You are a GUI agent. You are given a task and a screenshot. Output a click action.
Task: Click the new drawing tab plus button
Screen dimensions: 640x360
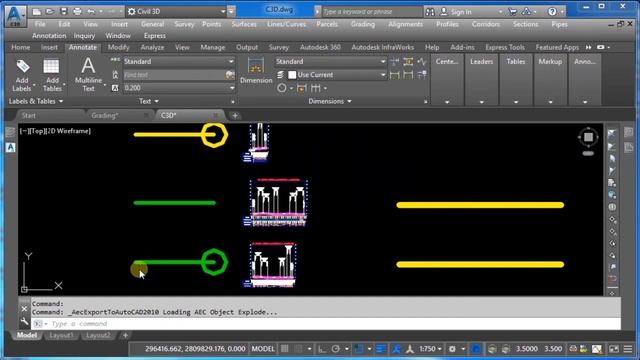(x=235, y=116)
